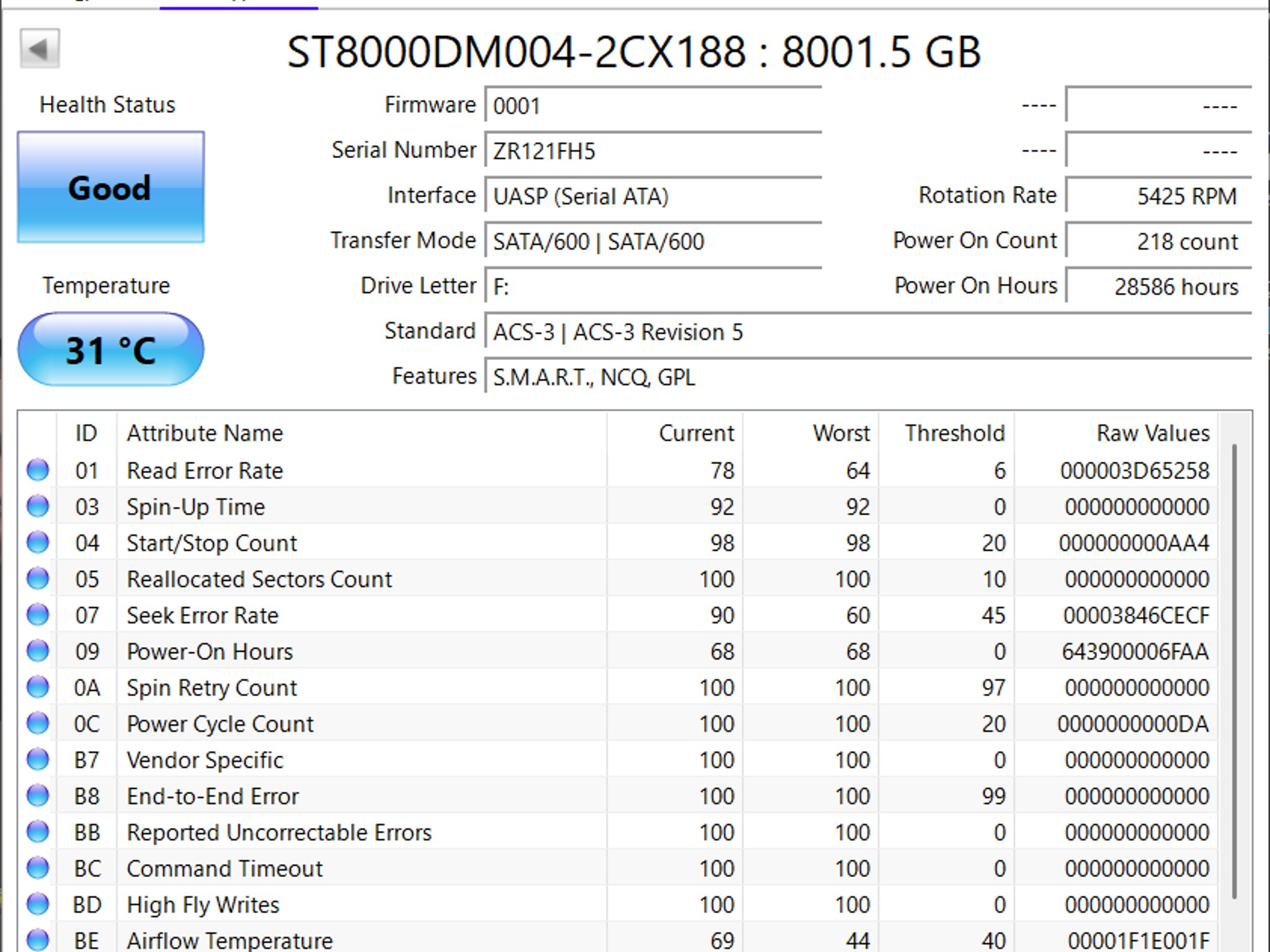Click the status dot for Command Timeout
This screenshot has height=952, width=1270.
coord(38,868)
